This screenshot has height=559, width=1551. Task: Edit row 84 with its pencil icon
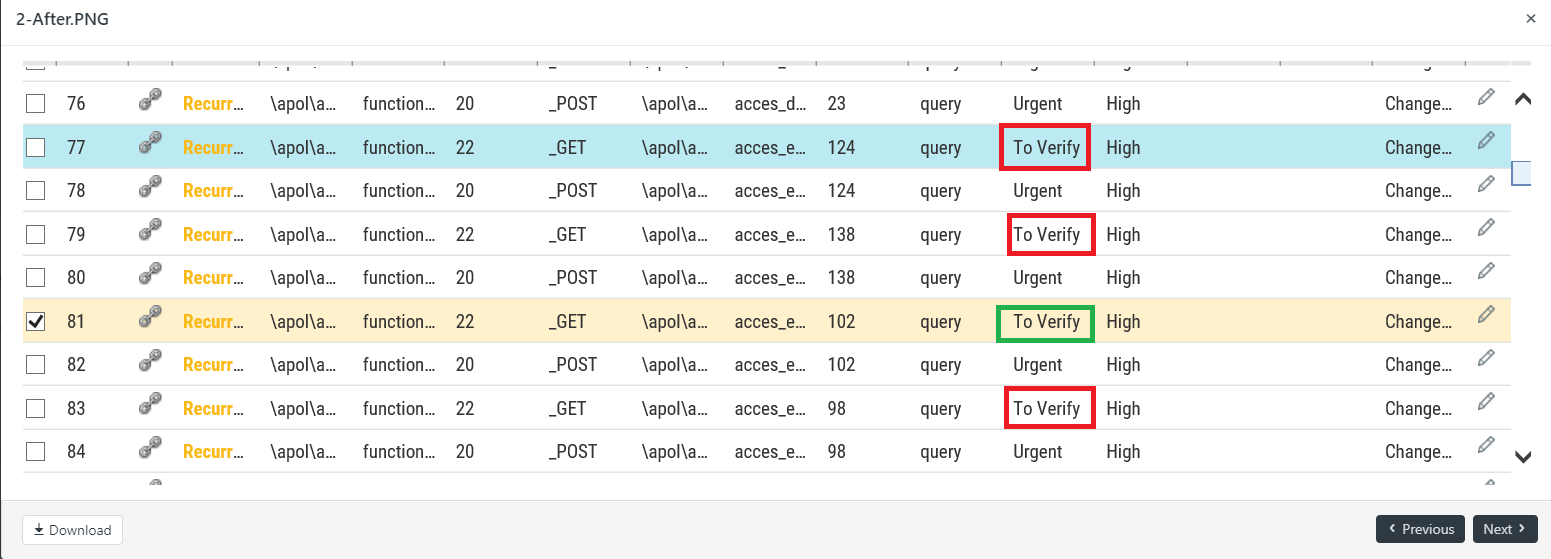1486,445
